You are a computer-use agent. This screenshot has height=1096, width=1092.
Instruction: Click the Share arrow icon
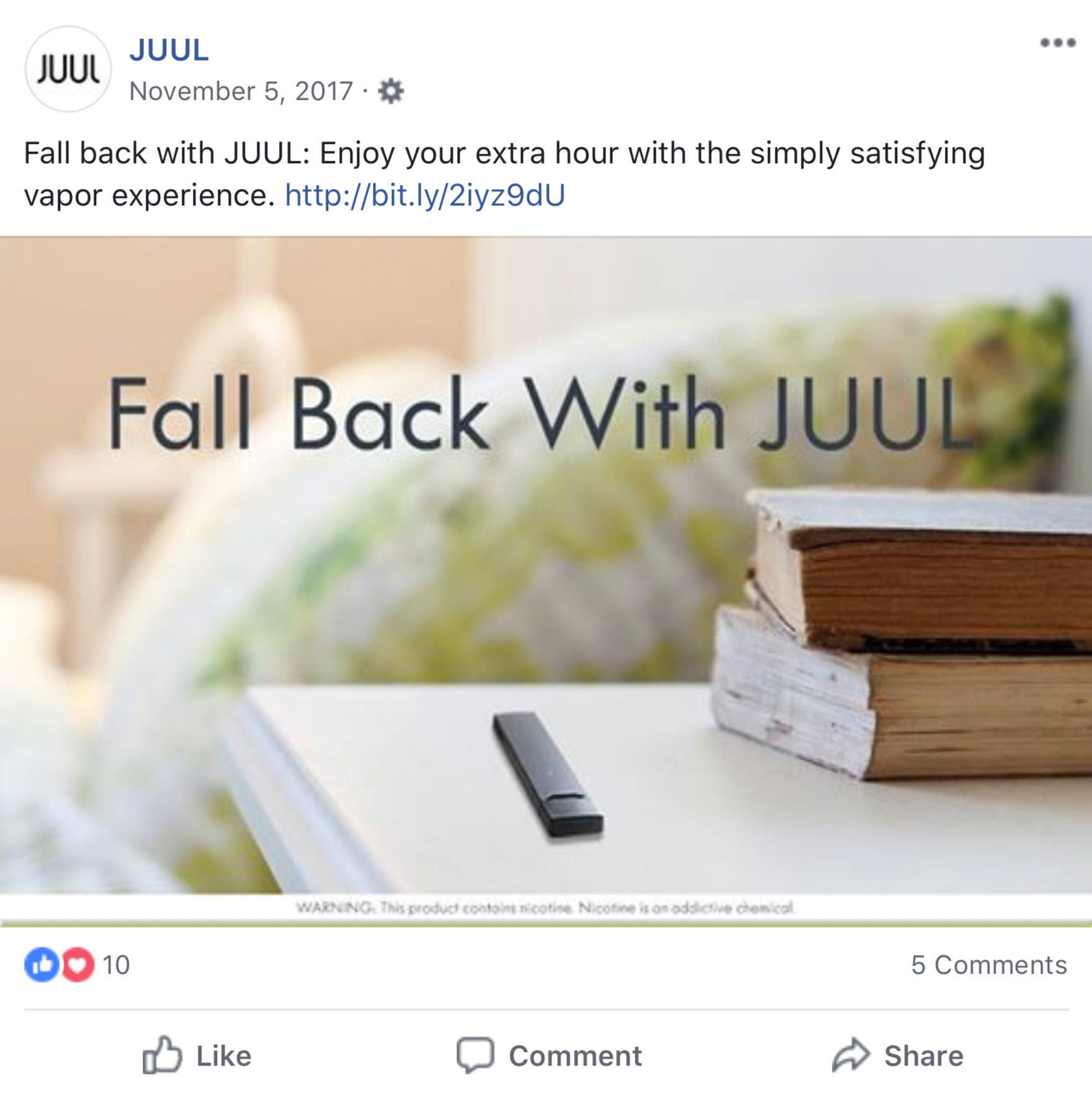pyautogui.click(x=851, y=1055)
